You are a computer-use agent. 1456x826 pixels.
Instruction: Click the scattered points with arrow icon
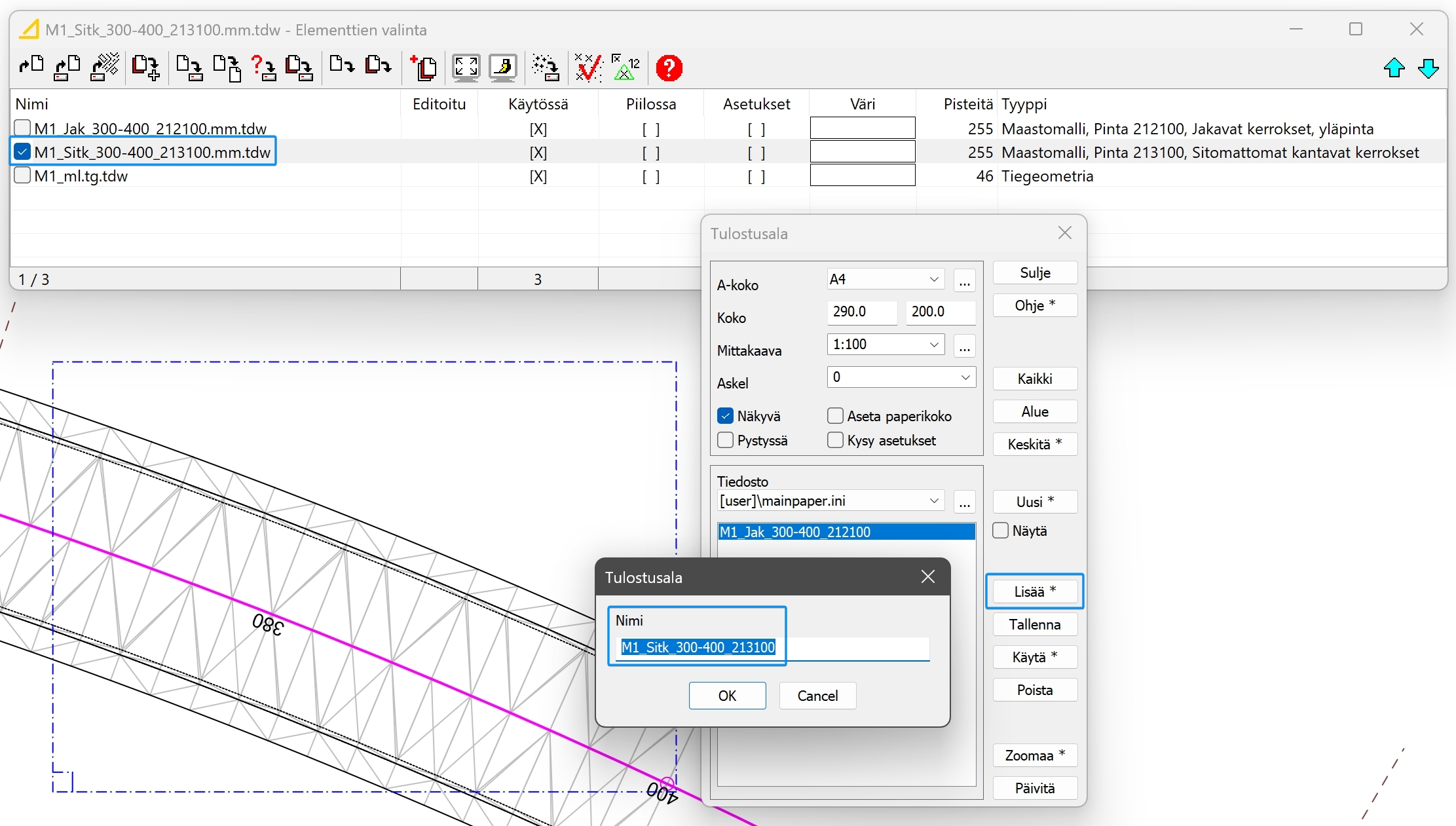[x=545, y=67]
